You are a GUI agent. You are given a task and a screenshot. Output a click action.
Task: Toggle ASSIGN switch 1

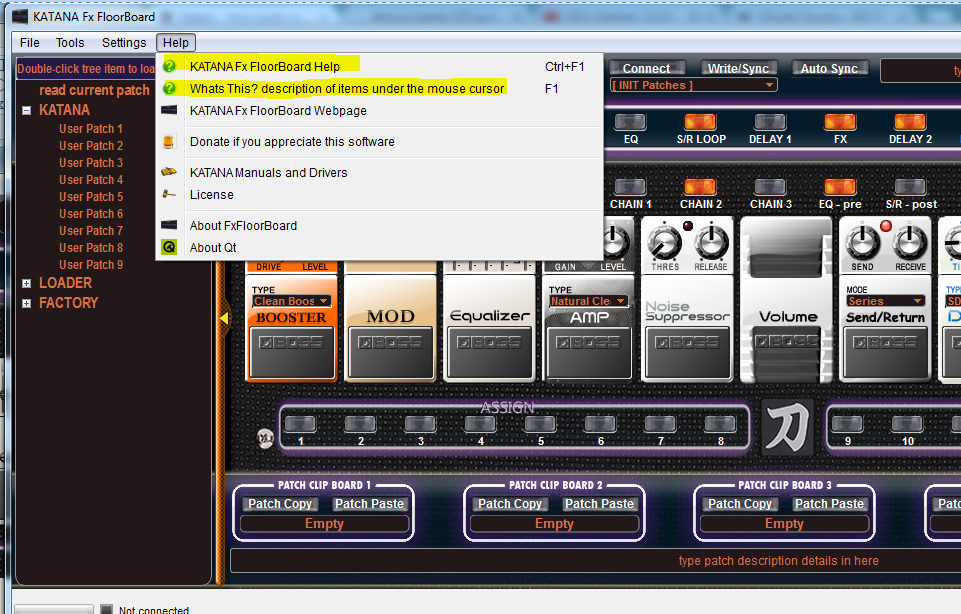(x=300, y=423)
